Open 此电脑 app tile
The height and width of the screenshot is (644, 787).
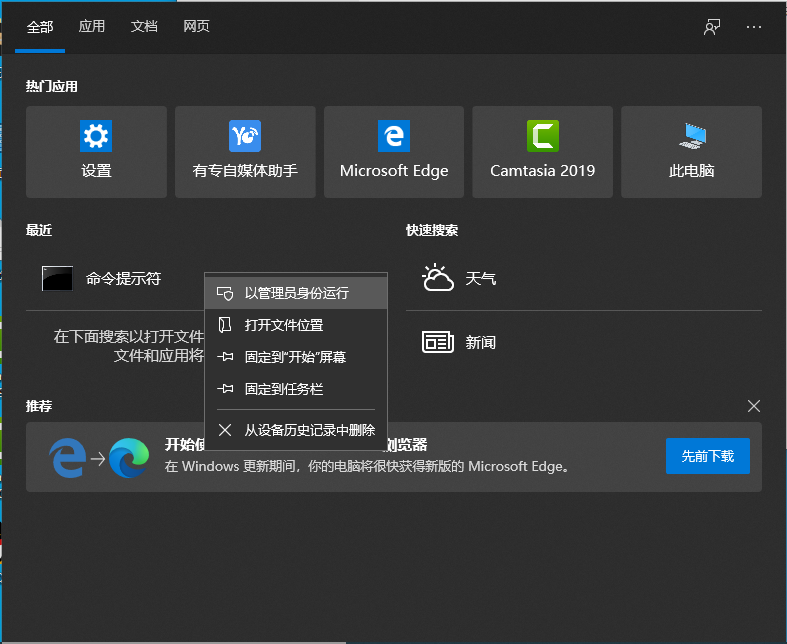click(691, 152)
